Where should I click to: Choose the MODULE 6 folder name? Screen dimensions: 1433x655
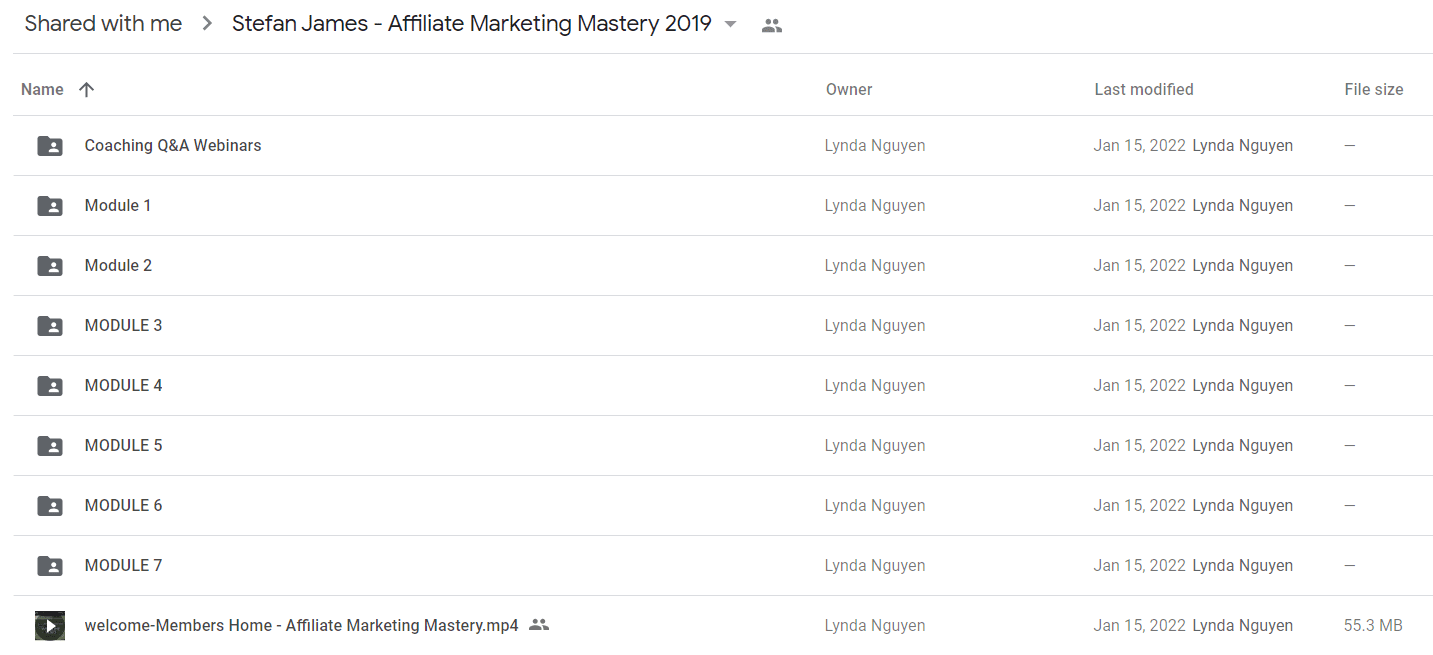click(x=123, y=505)
